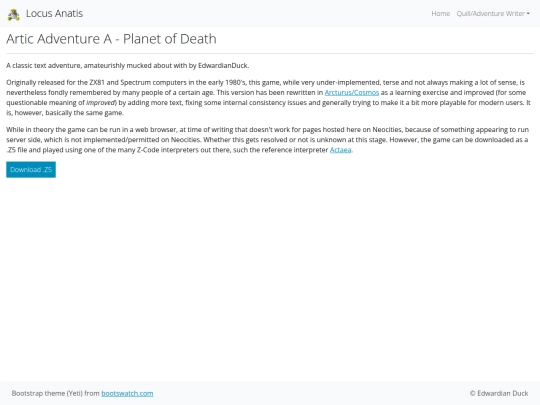Expand the Quill/Adventure Writer dropdown menu
The height and width of the screenshot is (405, 540).
[493, 13]
